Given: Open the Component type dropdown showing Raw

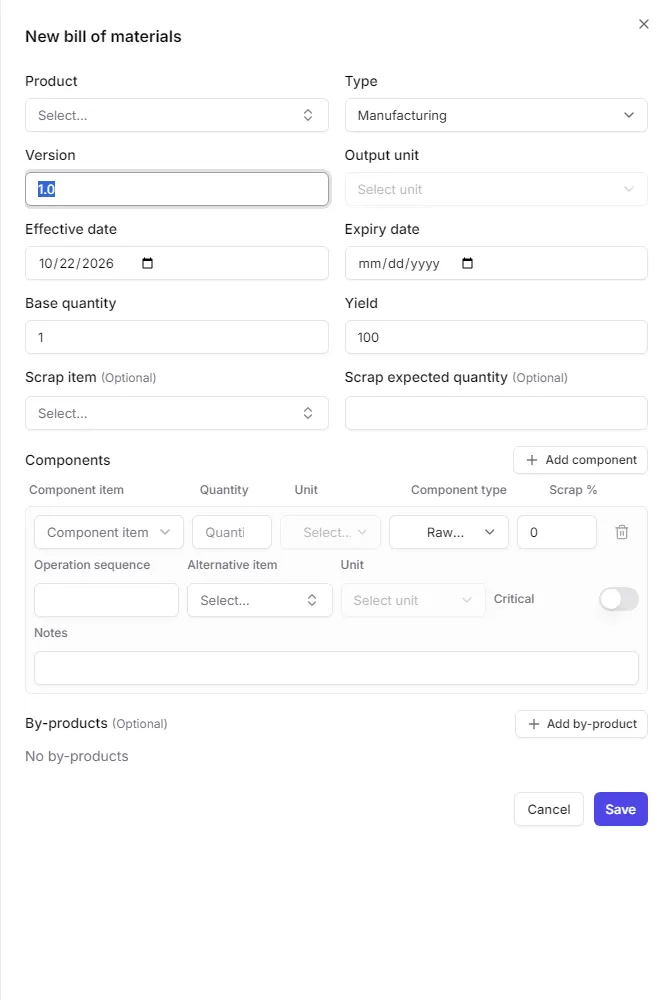Looking at the screenshot, I should point(449,533).
